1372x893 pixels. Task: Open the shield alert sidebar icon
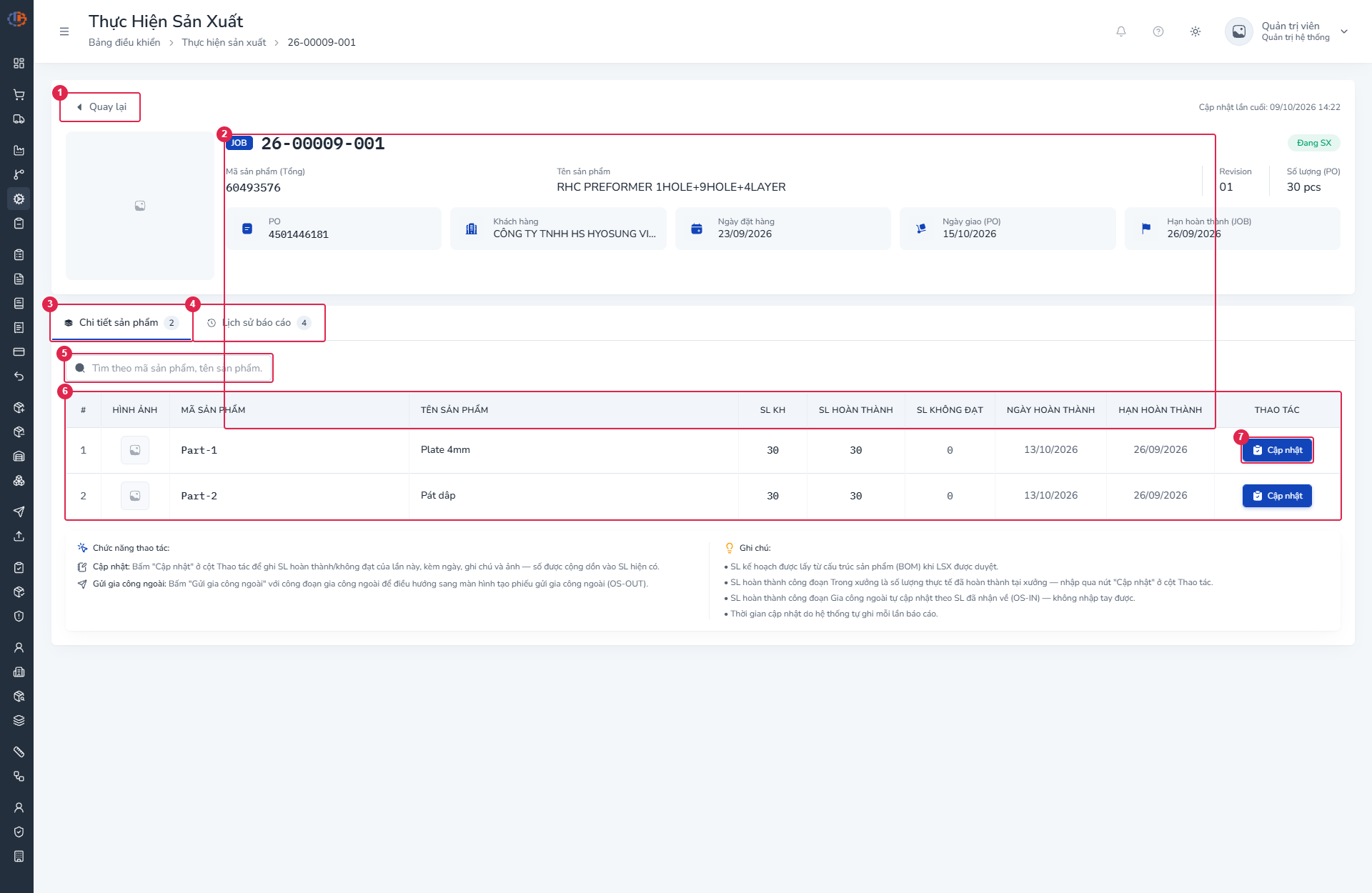click(x=19, y=616)
